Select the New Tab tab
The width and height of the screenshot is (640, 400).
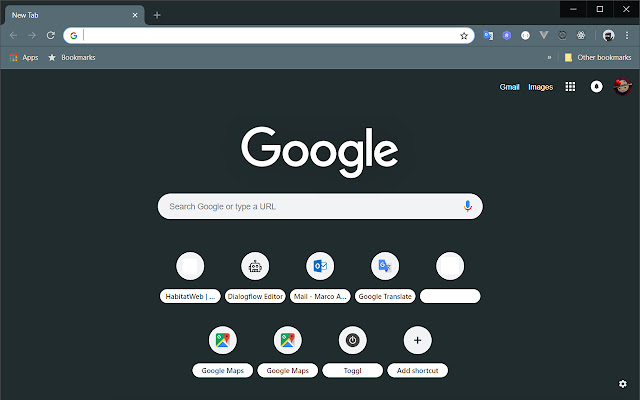tap(74, 15)
